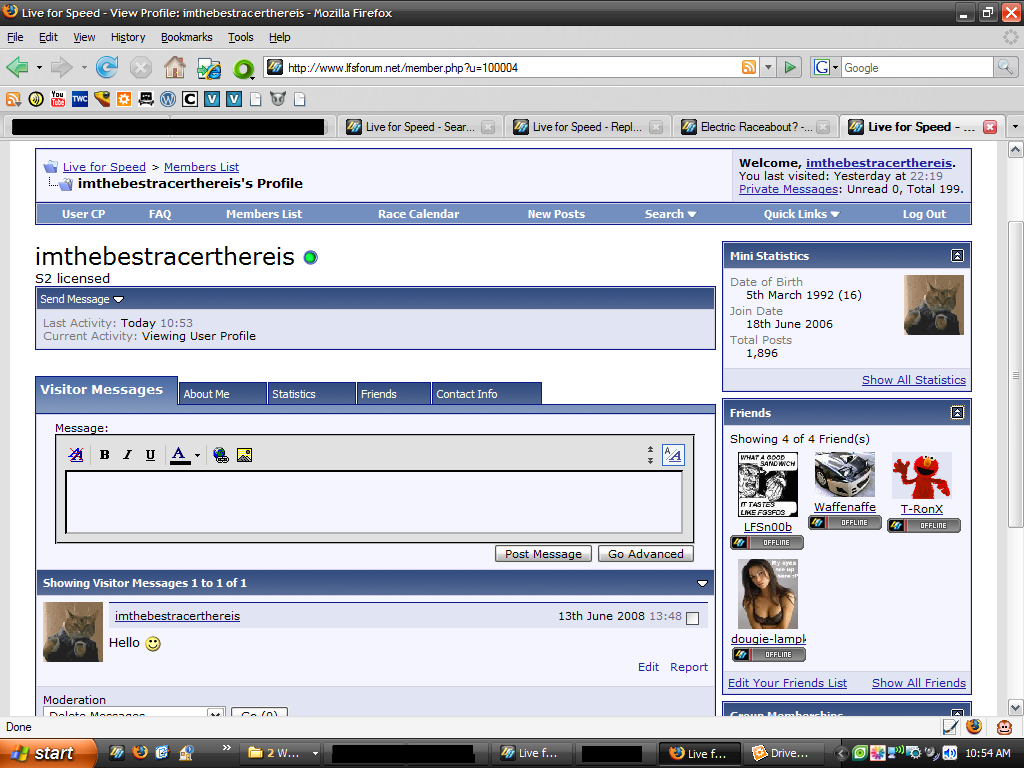1024x768 pixels.
Task: Open the IE view toolbar icon
Action: (209, 68)
